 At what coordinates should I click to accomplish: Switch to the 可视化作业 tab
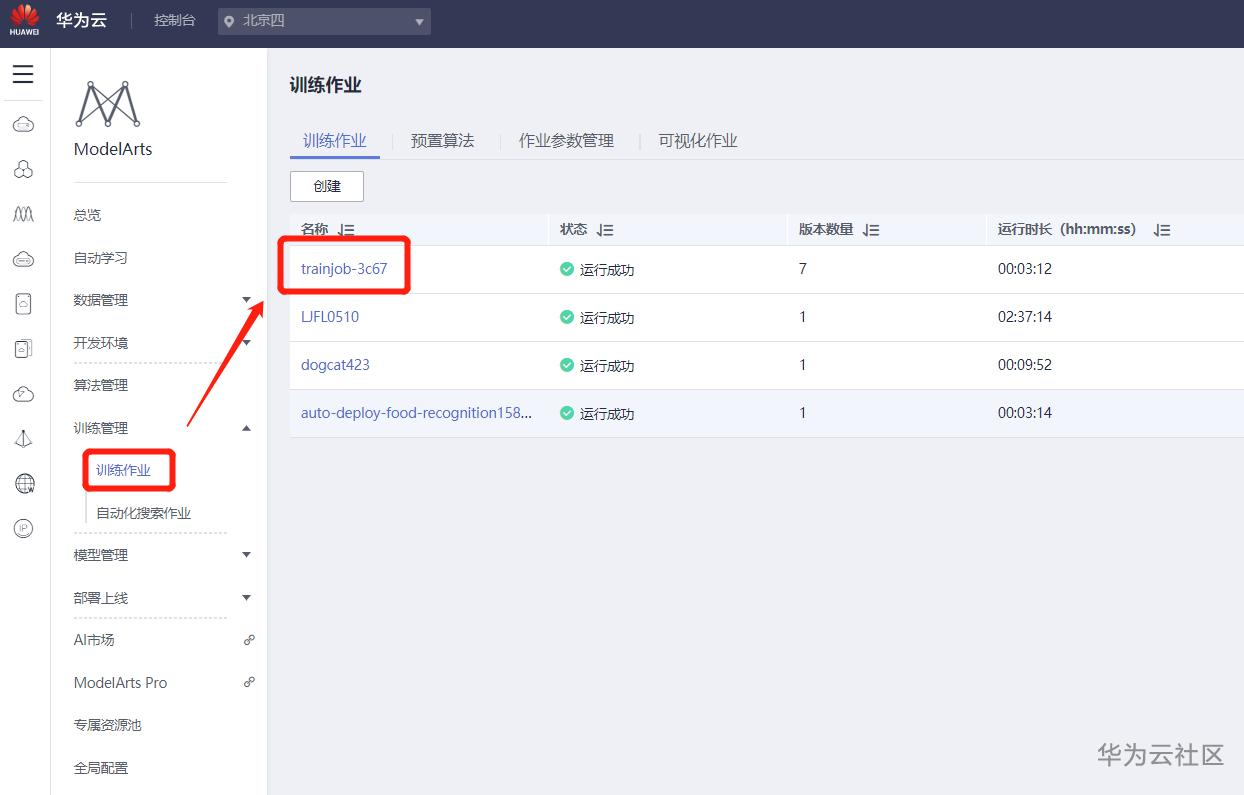(697, 141)
